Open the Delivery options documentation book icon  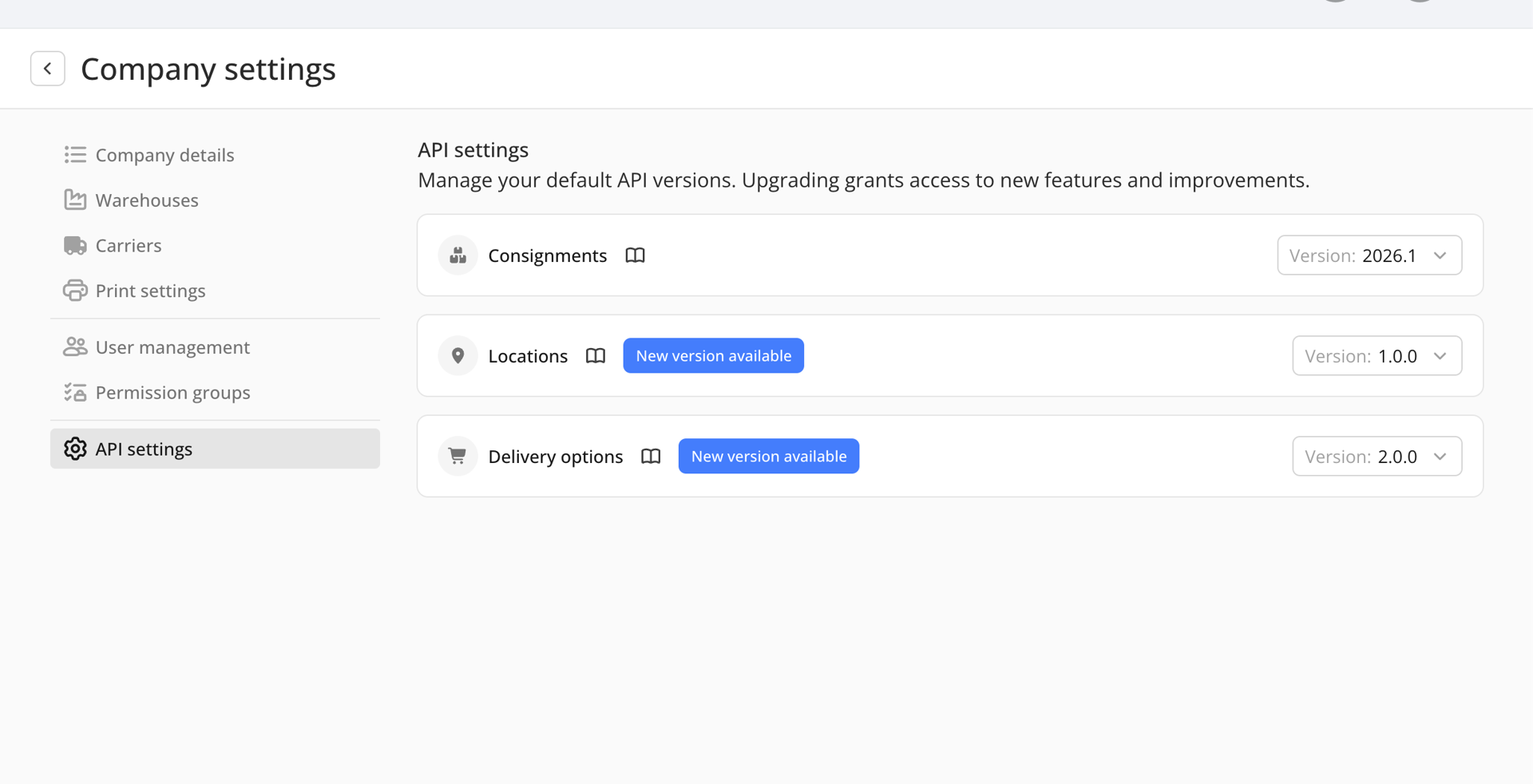tap(651, 457)
